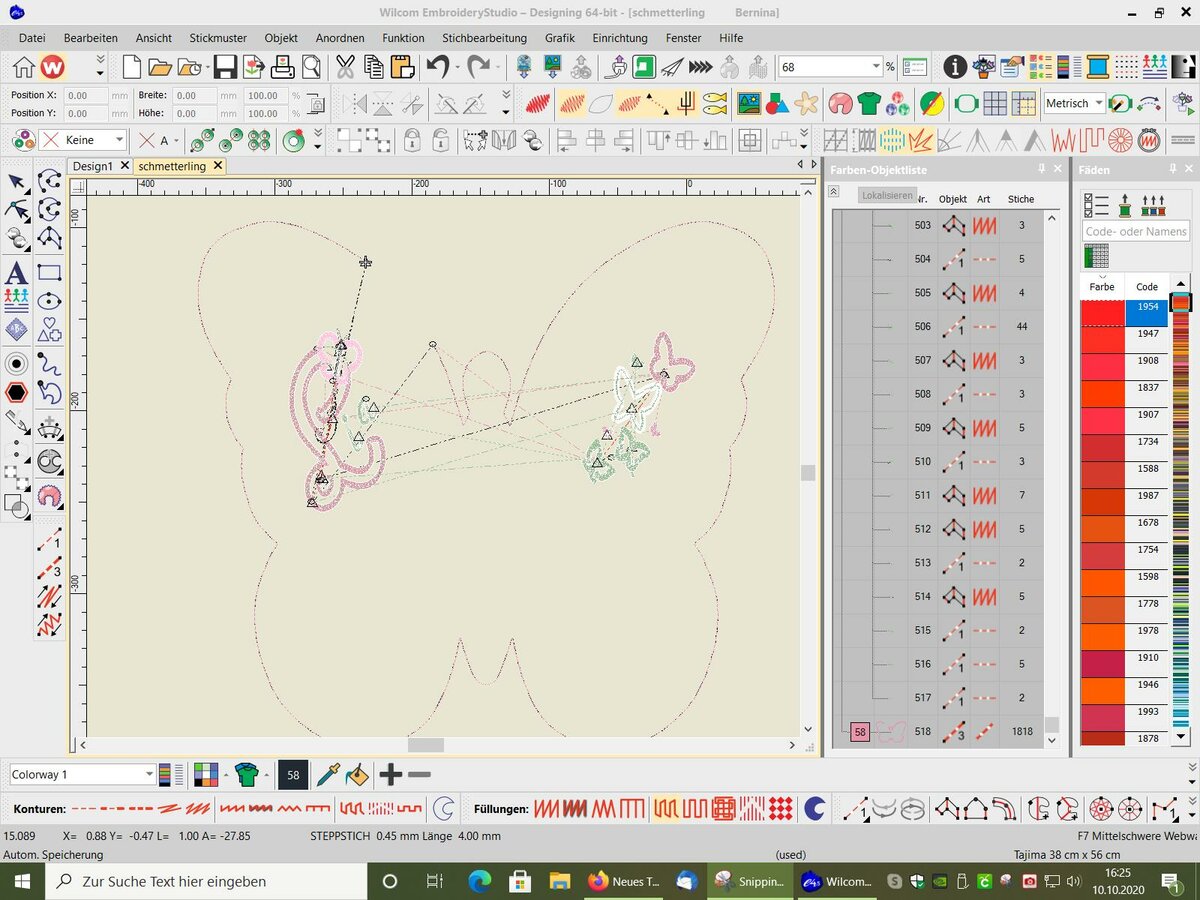Open the undo history dropdown arrow
Image resolution: width=1200 pixels, height=900 pixels.
(457, 68)
